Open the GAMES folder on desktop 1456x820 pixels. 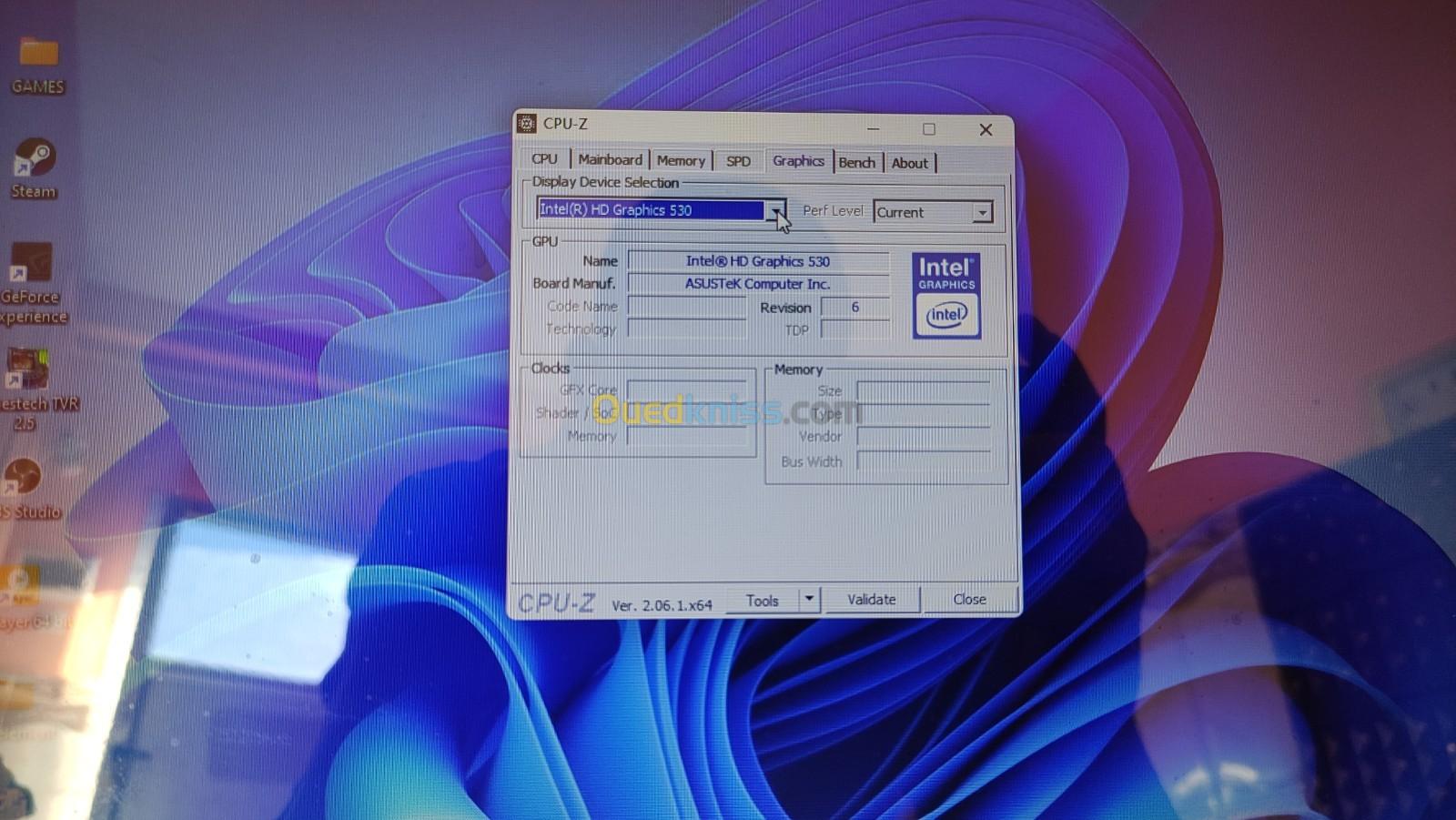tap(37, 65)
